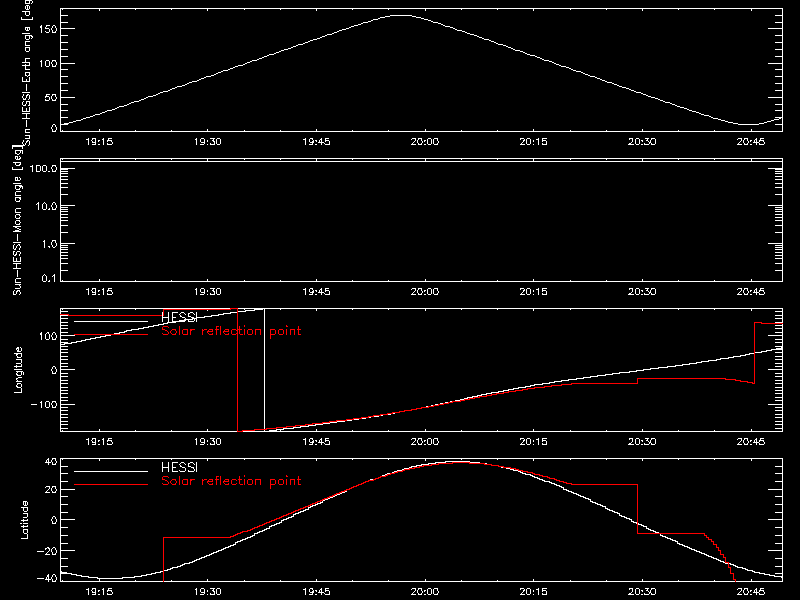This screenshot has height=600, width=800.
Task: Click Solar reflection point legend in Longitude plot
Action: [231, 331]
